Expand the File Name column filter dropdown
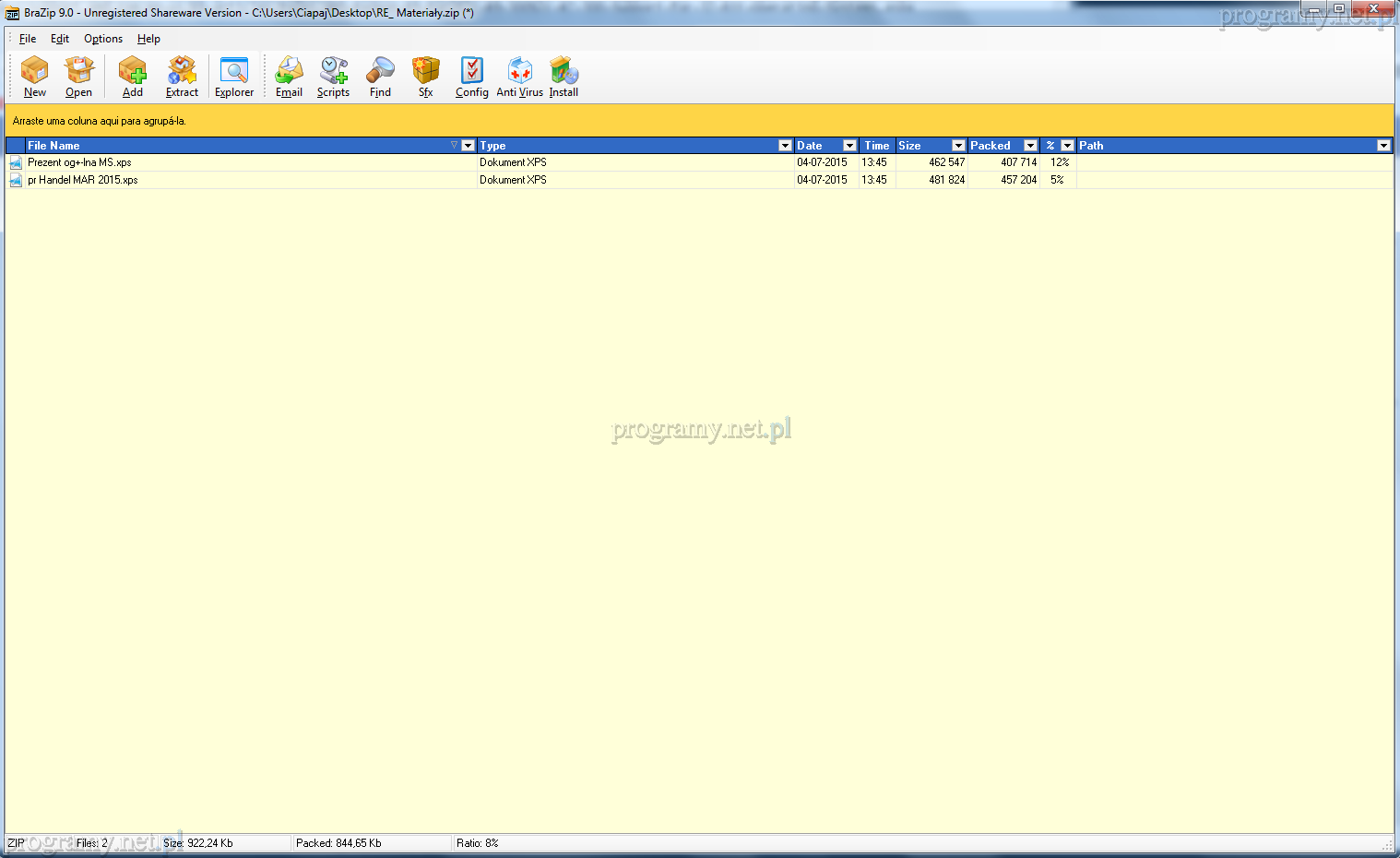The width and height of the screenshot is (1400, 858). pos(468,146)
